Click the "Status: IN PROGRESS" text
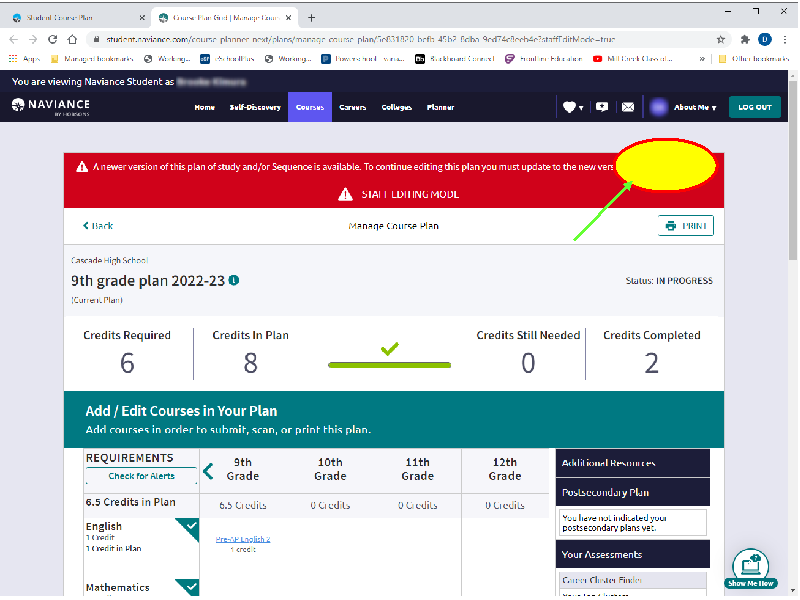This screenshot has height=600, width=800. (669, 281)
